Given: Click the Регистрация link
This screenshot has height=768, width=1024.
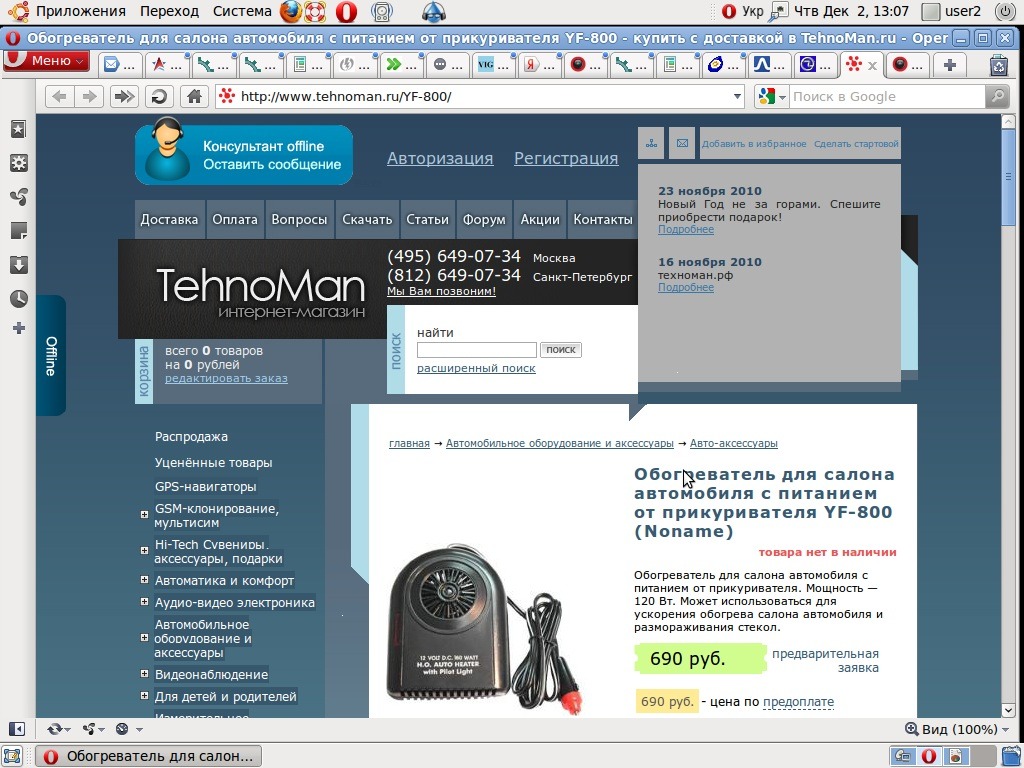Looking at the screenshot, I should click(566, 158).
